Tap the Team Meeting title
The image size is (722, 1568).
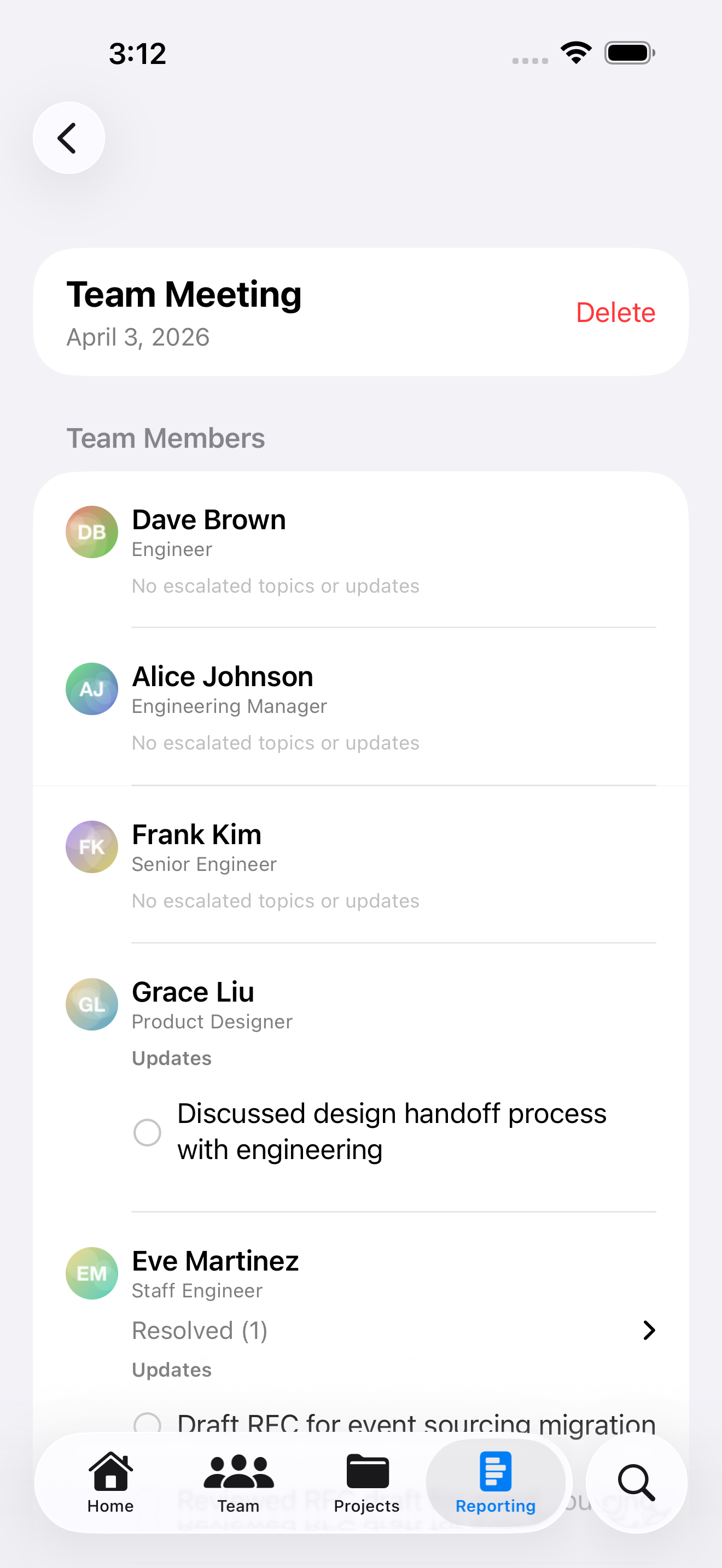[x=184, y=295]
